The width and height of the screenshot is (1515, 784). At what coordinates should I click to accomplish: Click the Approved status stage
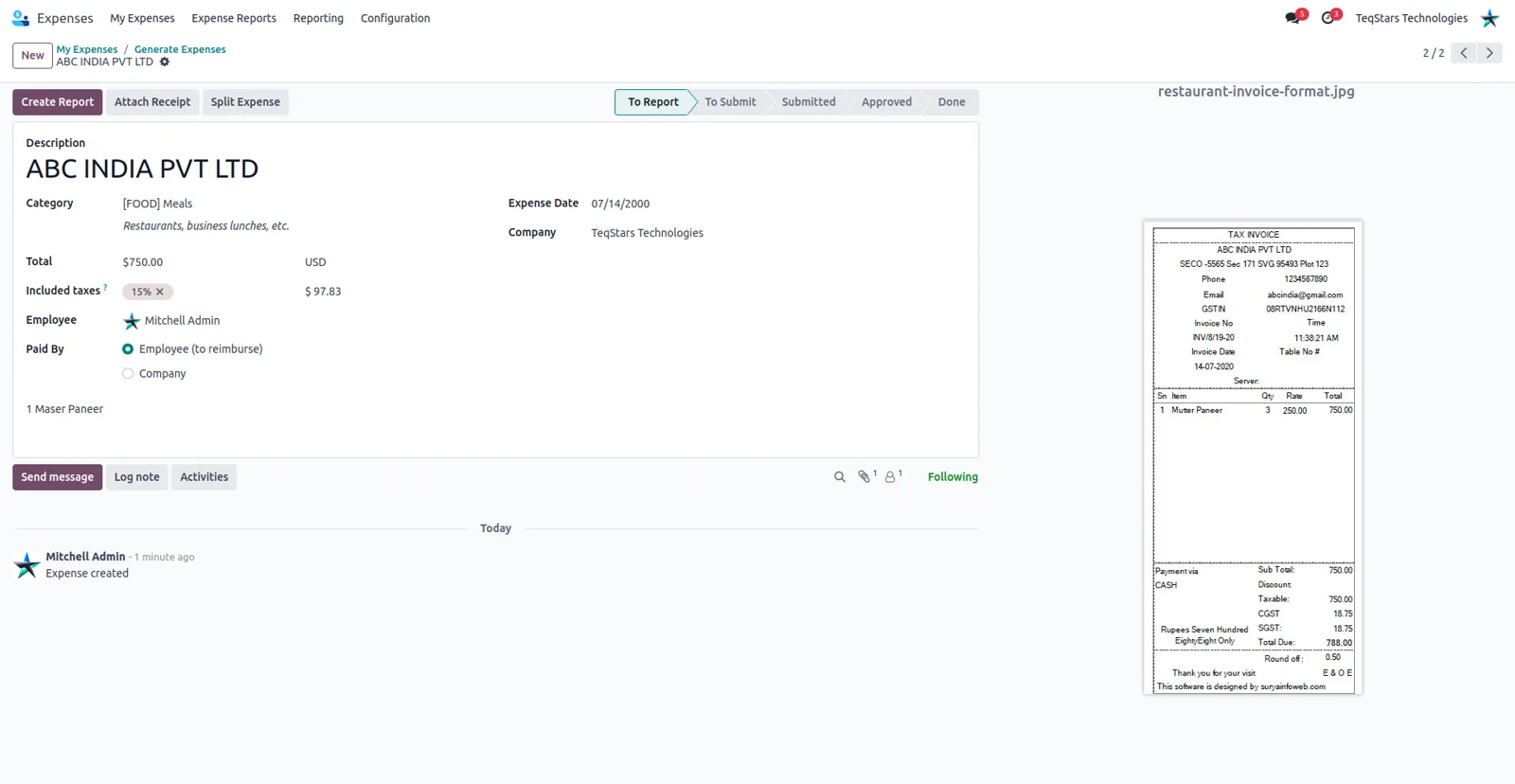[x=886, y=102]
